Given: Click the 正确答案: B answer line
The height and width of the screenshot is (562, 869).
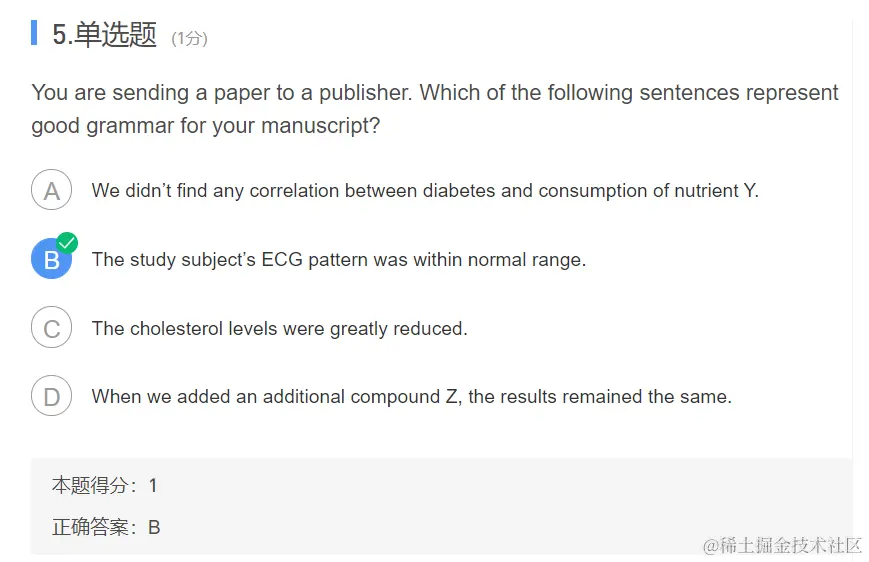Looking at the screenshot, I should point(106,527).
